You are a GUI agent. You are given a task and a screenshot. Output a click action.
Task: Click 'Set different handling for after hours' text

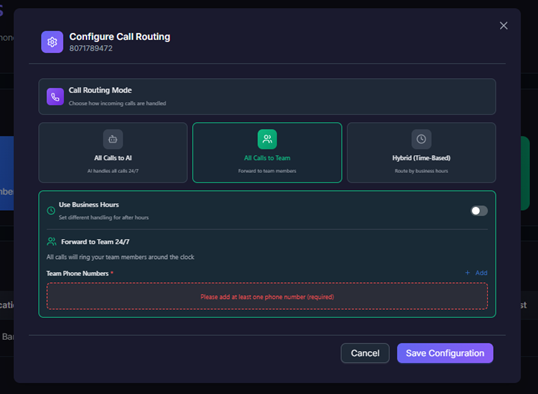click(x=104, y=218)
